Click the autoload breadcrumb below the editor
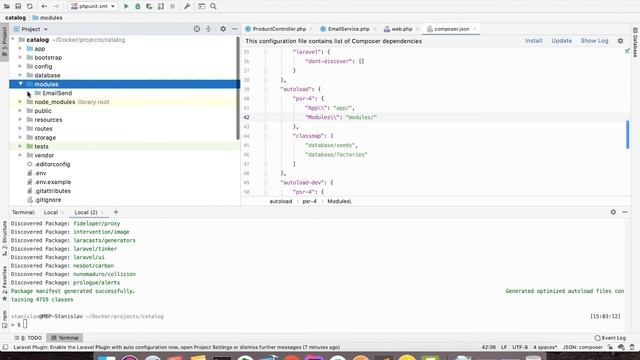640x360 pixels. click(x=281, y=201)
